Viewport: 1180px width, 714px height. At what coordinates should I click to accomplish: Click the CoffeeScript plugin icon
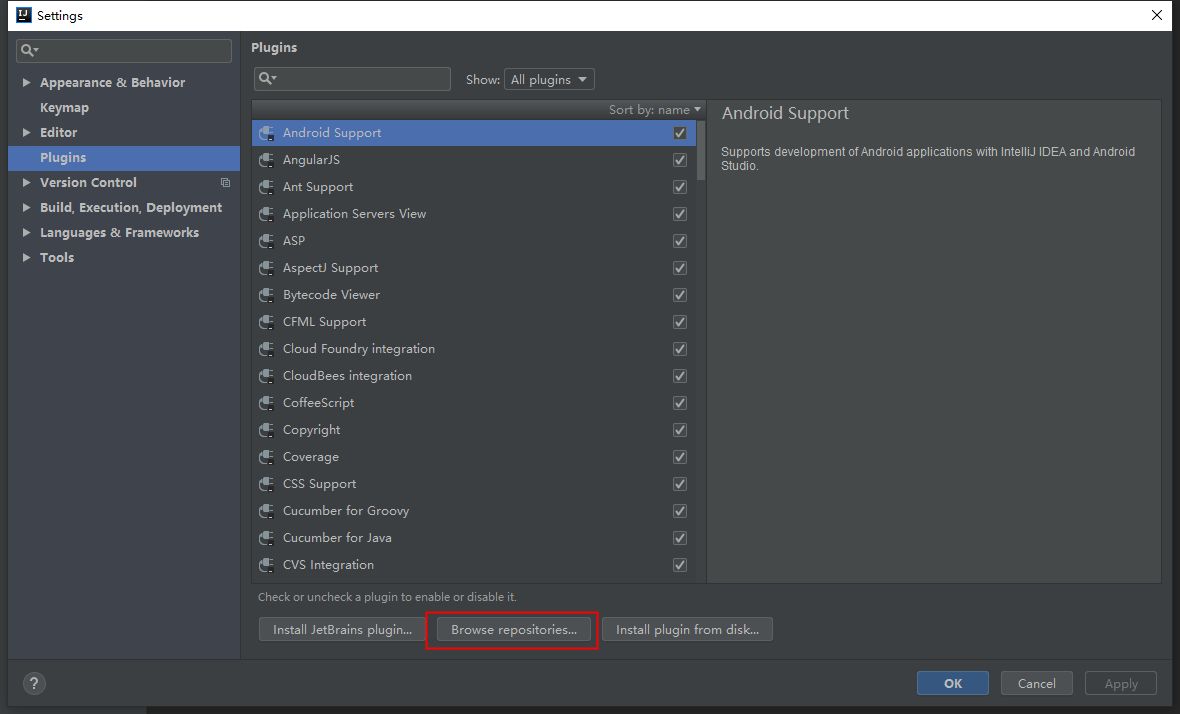click(266, 403)
